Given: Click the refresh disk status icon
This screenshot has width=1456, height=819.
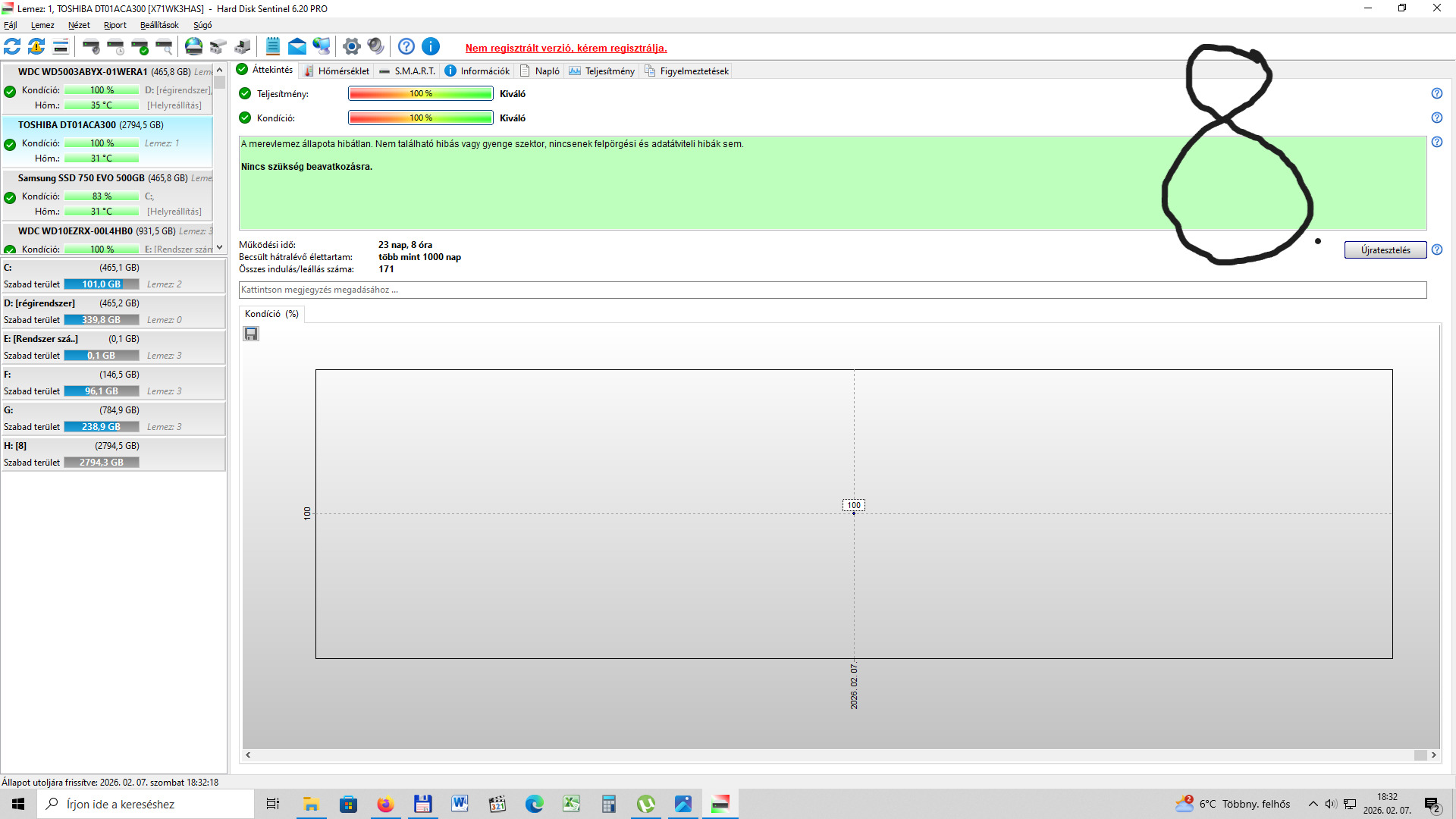Looking at the screenshot, I should tap(12, 47).
